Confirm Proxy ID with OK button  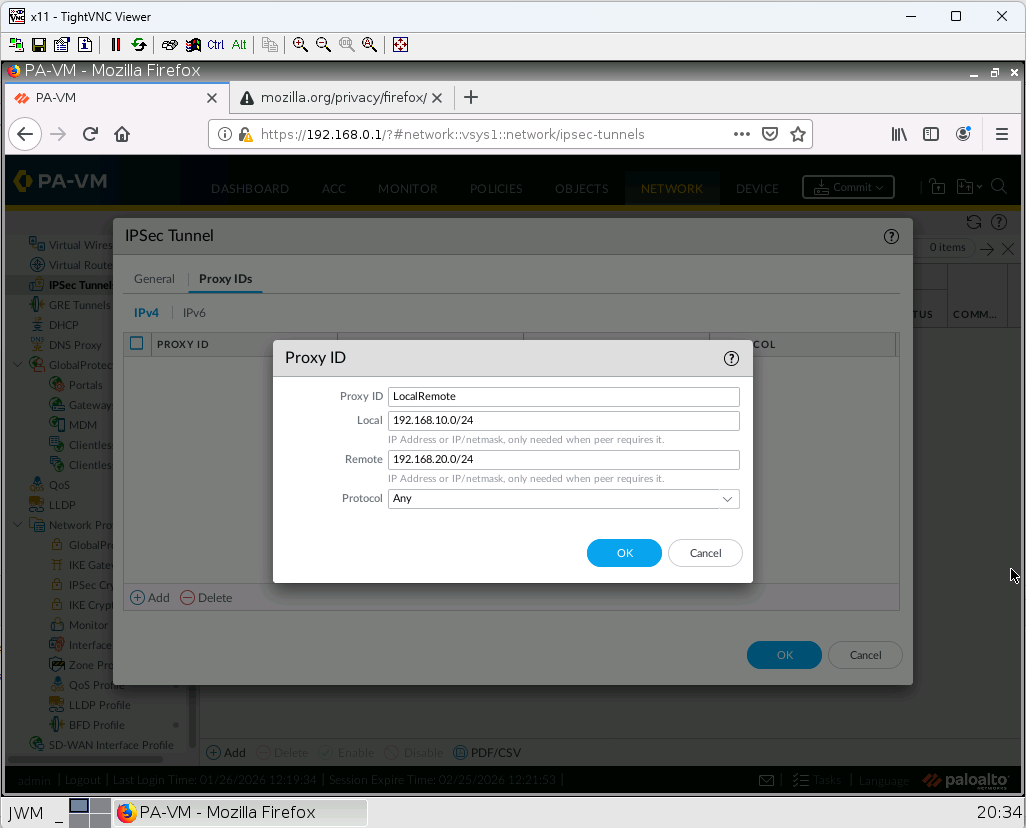(624, 553)
